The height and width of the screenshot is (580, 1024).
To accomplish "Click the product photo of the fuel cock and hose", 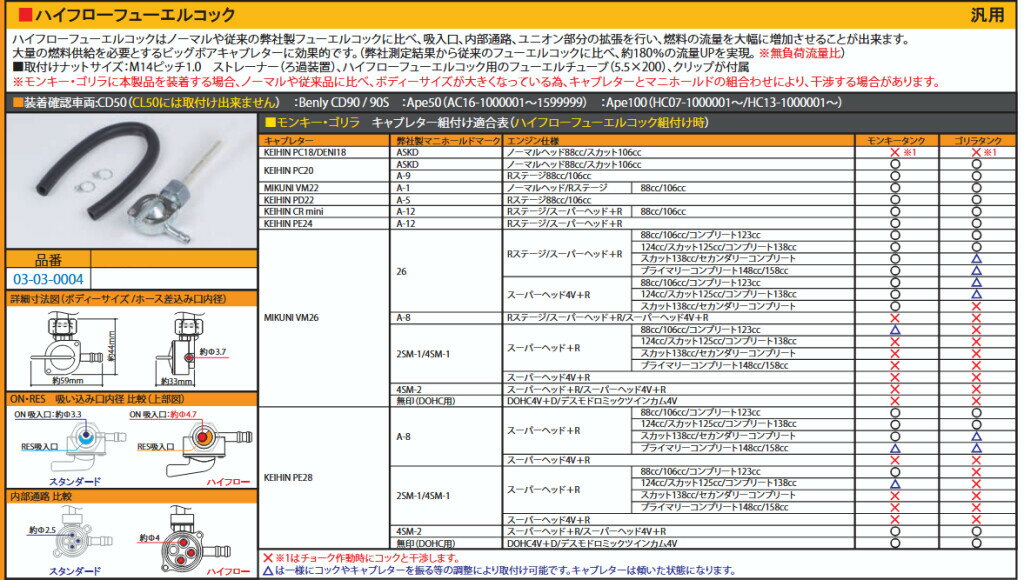I will tap(131, 181).
